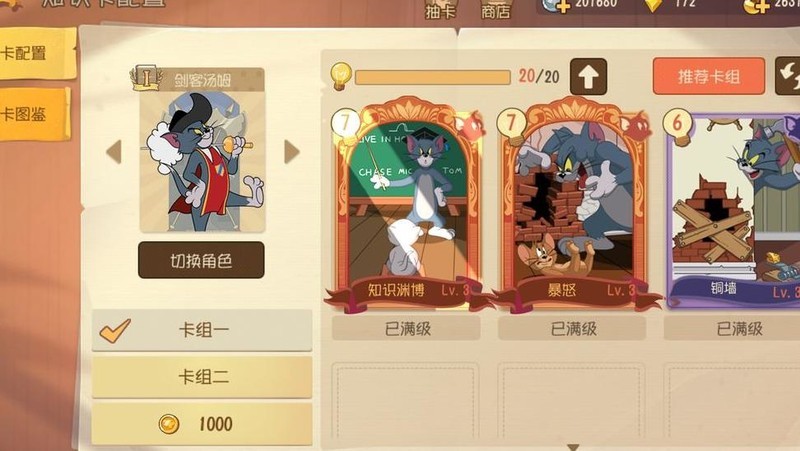
Task: Click the lightbulb knowledge points icon
Action: (341, 76)
